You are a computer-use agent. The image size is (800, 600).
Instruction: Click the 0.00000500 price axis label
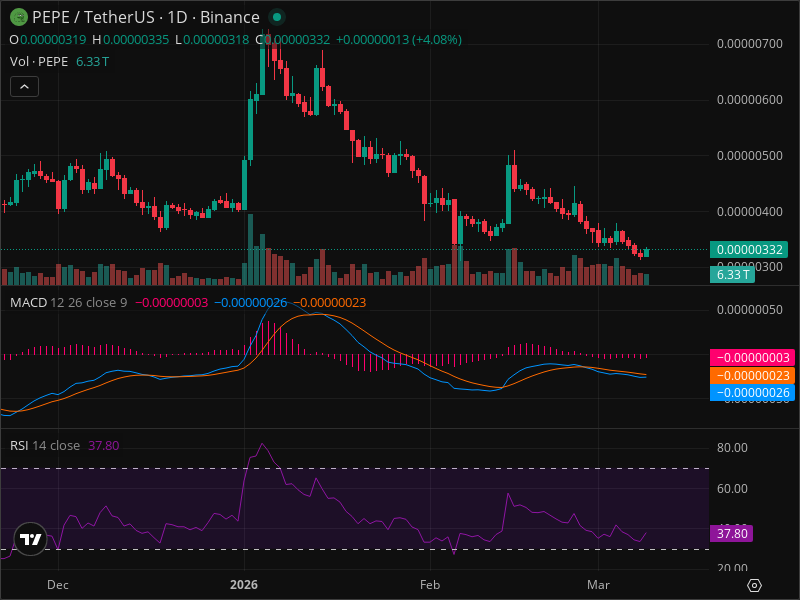tap(749, 156)
